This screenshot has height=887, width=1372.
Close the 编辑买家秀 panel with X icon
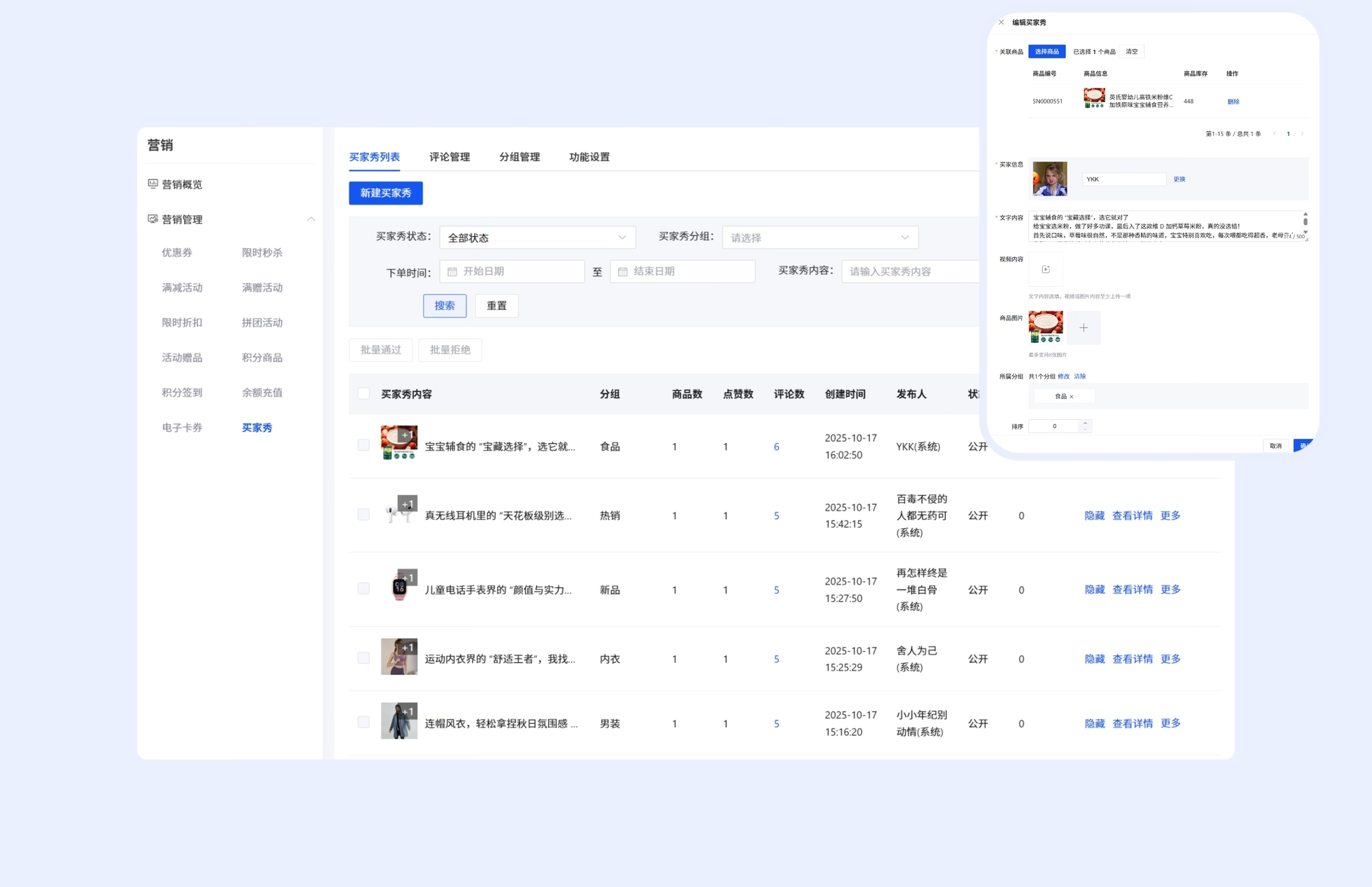(x=1001, y=23)
